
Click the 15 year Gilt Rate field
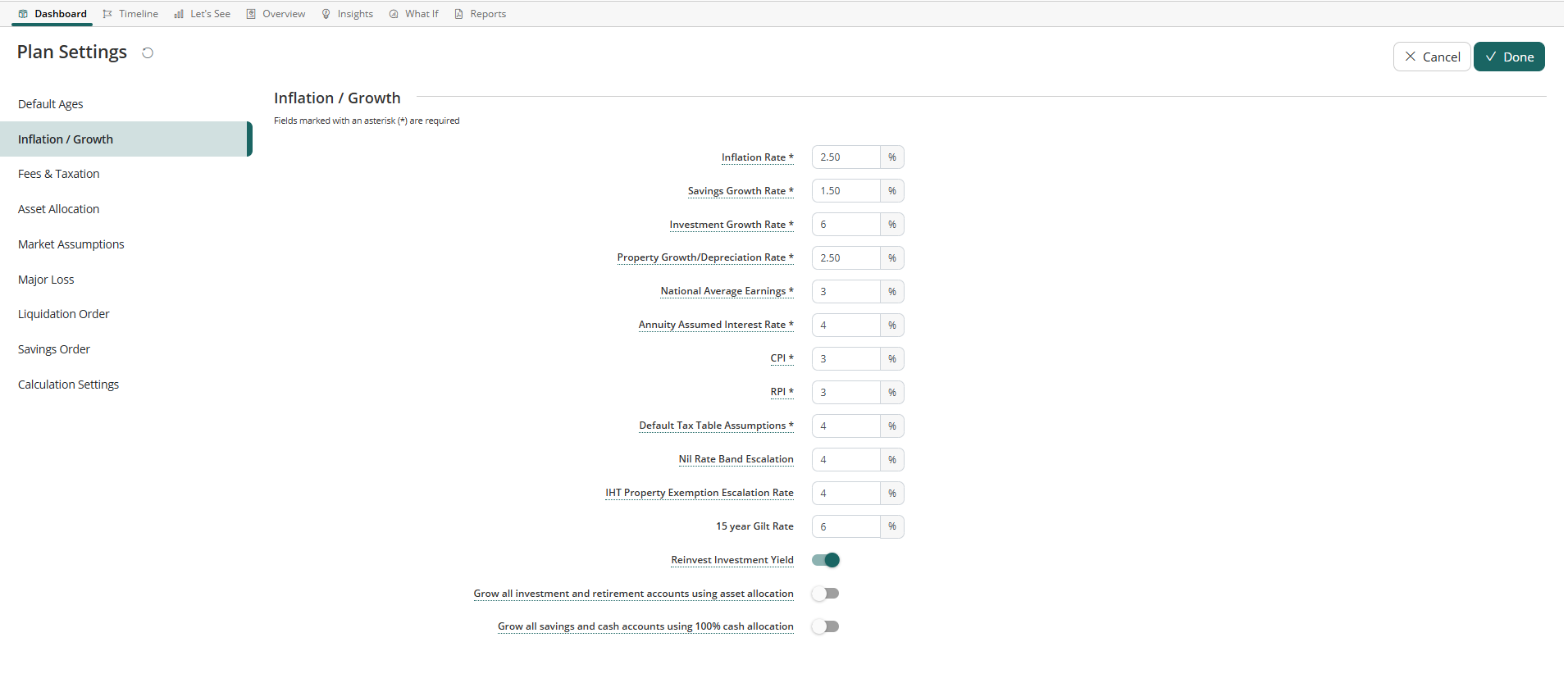point(846,526)
